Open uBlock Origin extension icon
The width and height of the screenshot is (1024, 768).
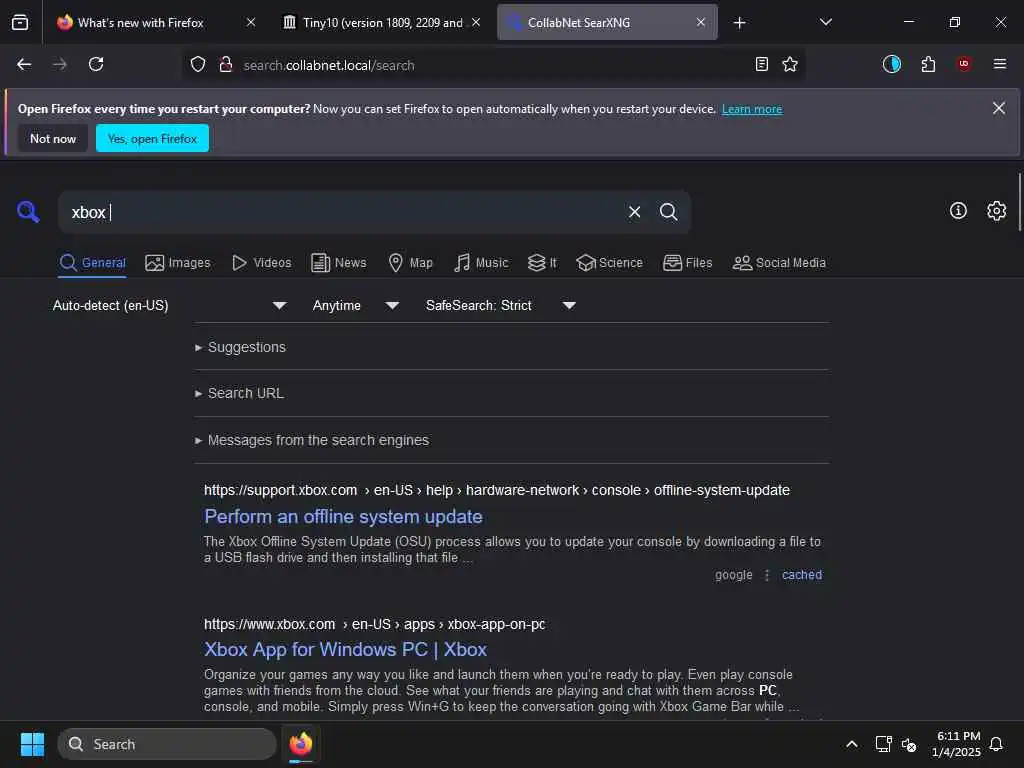pos(964,64)
